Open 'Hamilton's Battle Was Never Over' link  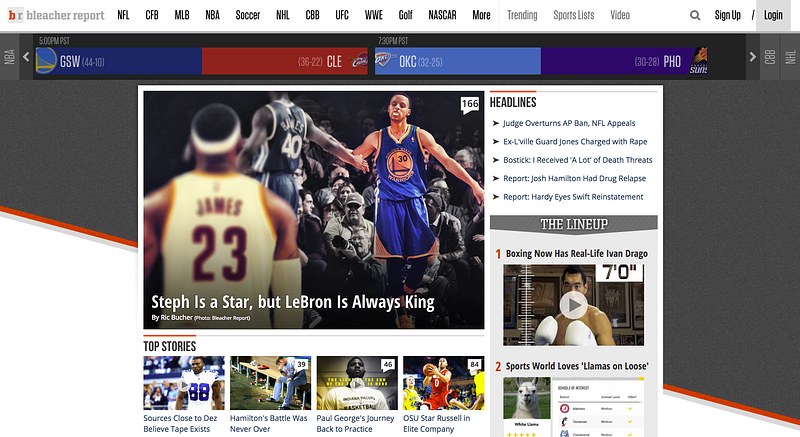pyautogui.click(x=269, y=423)
